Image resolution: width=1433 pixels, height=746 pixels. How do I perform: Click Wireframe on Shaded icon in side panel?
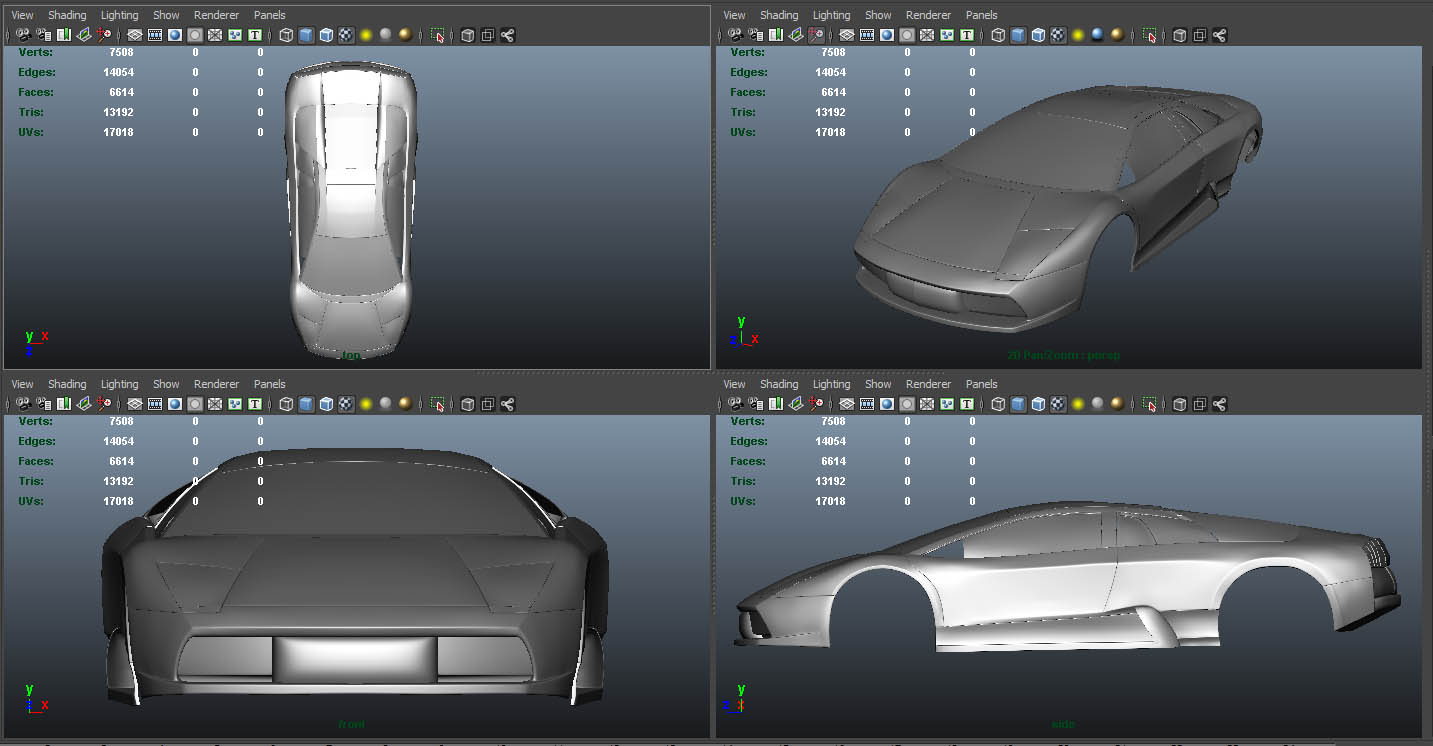coord(1038,404)
